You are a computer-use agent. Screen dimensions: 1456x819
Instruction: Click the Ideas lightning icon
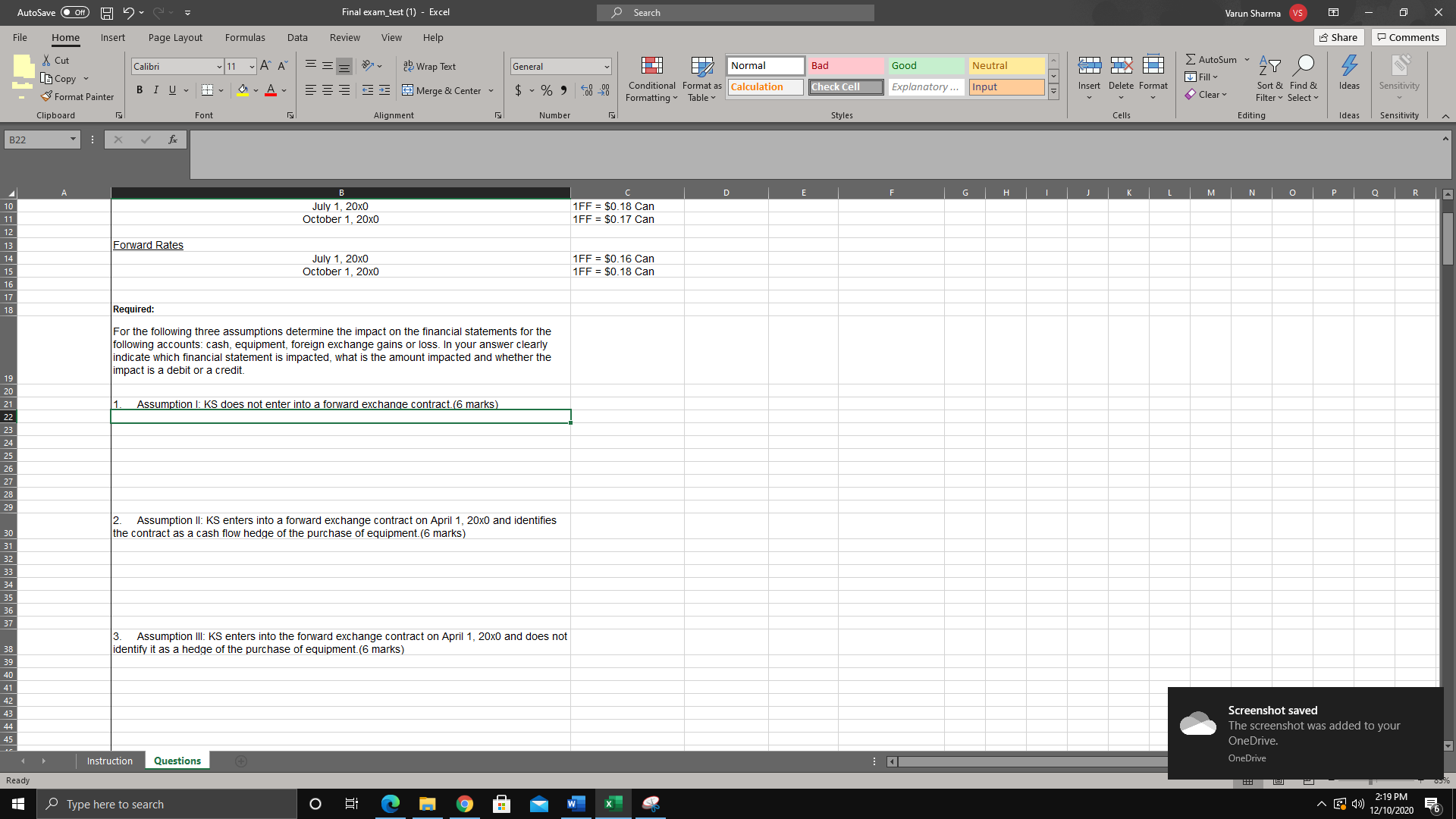[1349, 67]
